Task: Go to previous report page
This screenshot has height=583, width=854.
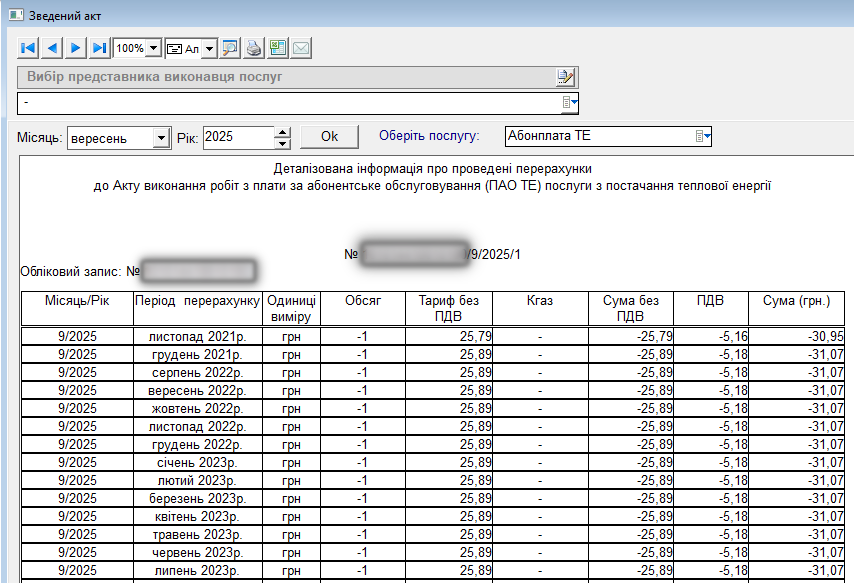Action: [52, 48]
